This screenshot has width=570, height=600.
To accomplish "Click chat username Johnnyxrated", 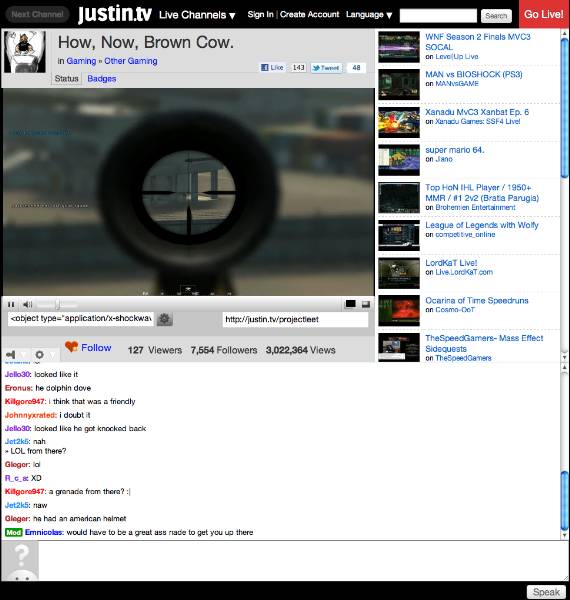I will pos(31,415).
